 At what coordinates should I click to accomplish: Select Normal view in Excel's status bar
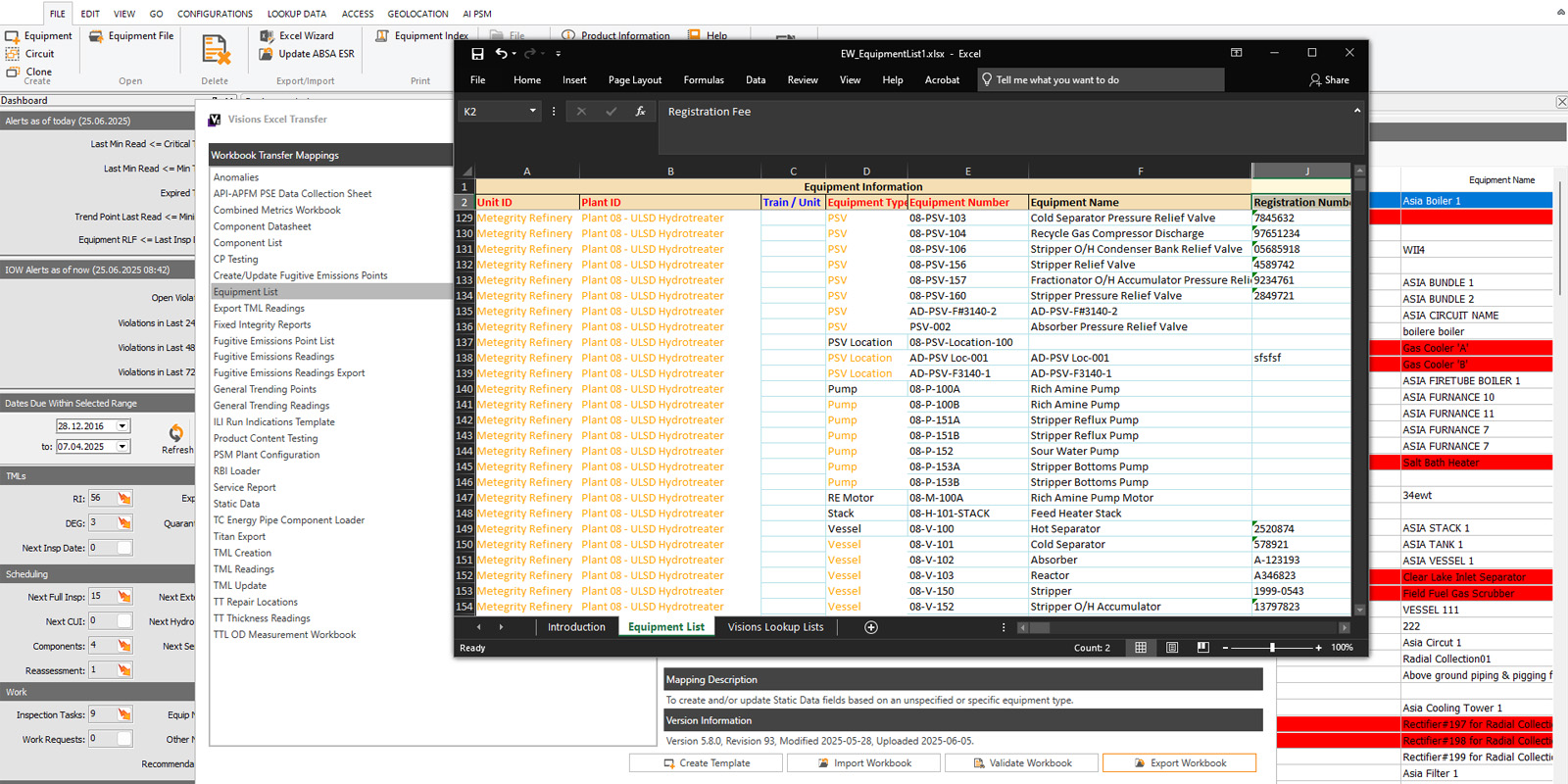1141,648
